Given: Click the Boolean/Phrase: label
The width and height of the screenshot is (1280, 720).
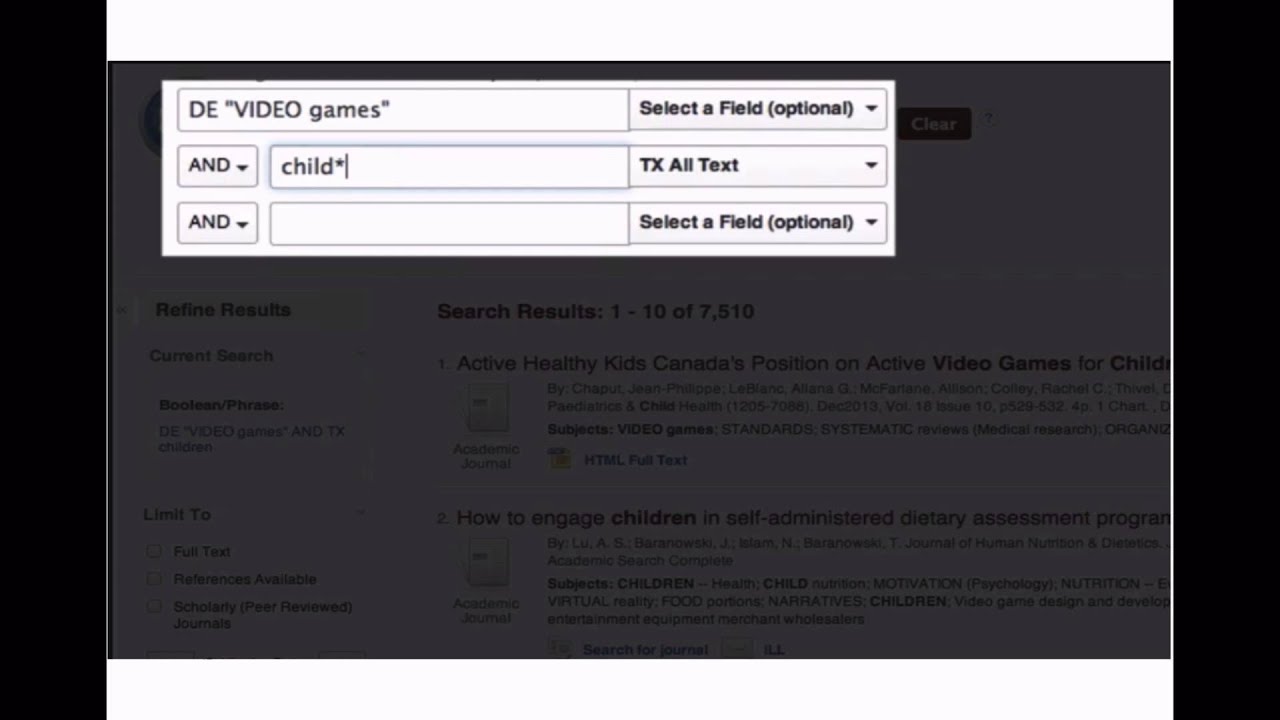Looking at the screenshot, I should point(221,405).
